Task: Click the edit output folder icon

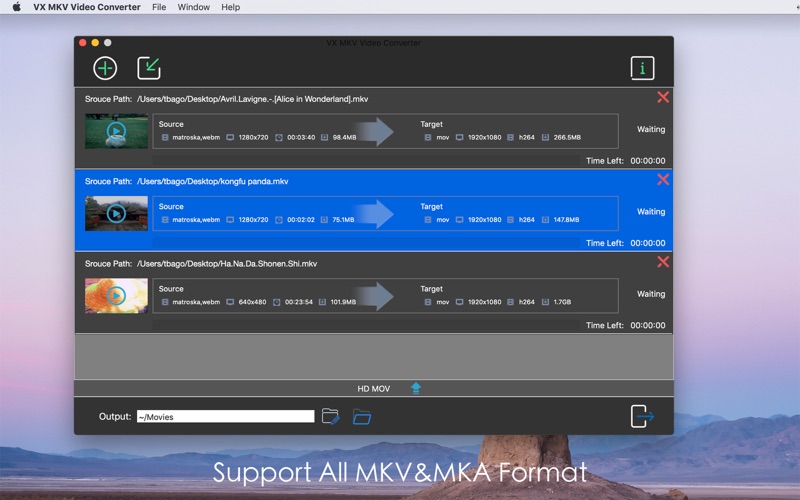Action: pyautogui.click(x=331, y=416)
